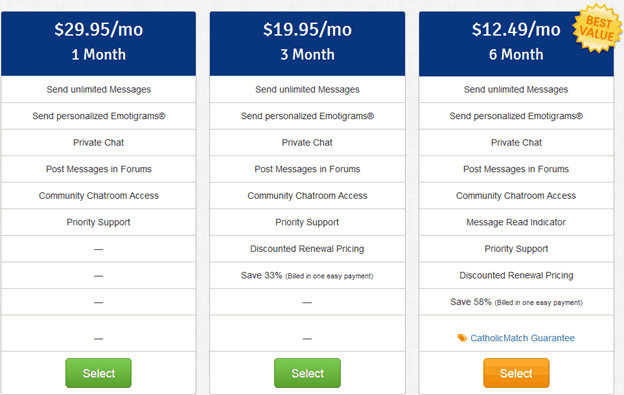Click Save 33% row in 3 Month plan
The height and width of the screenshot is (395, 624).
(307, 275)
